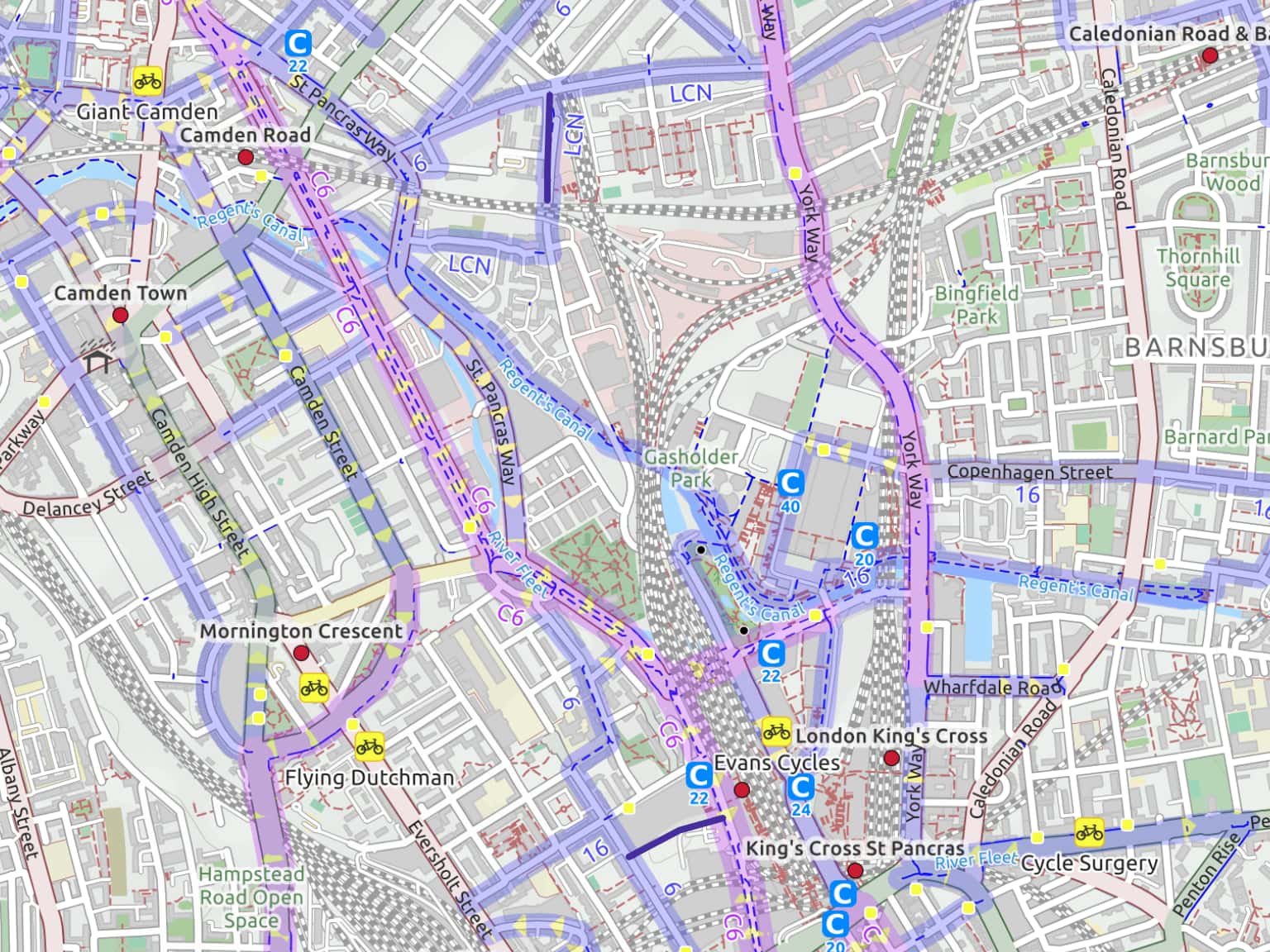This screenshot has width=1270, height=952.
Task: Select the shelter icon below Camden Town station
Action: [98, 359]
